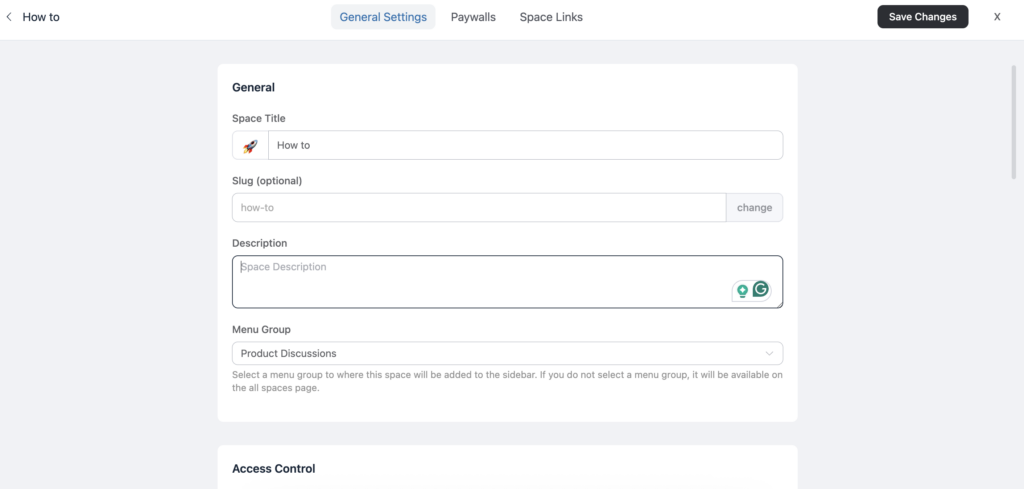The width and height of the screenshot is (1024, 489).
Task: Click into the Slug input field
Action: pyautogui.click(x=479, y=208)
